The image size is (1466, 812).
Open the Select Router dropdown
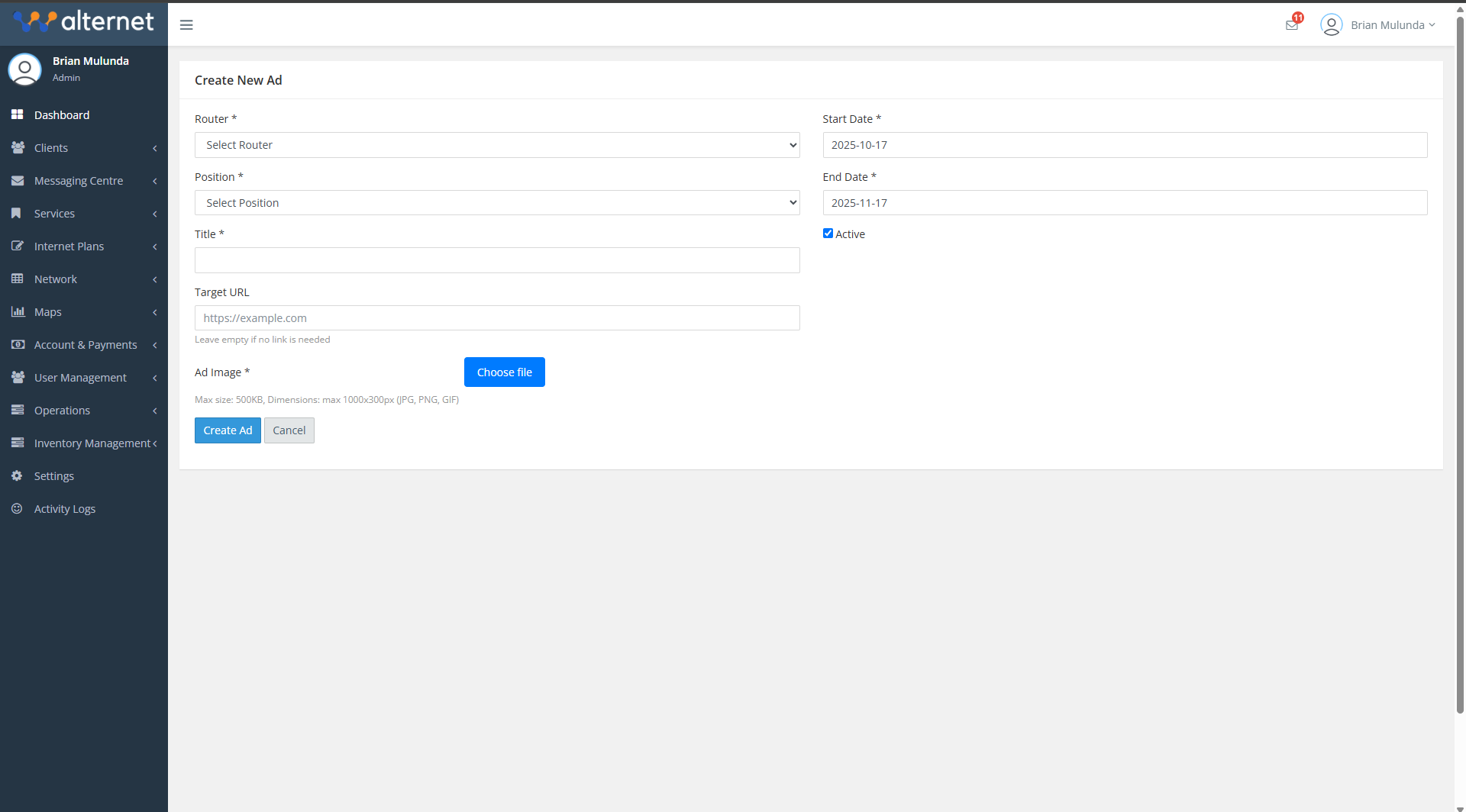497,144
